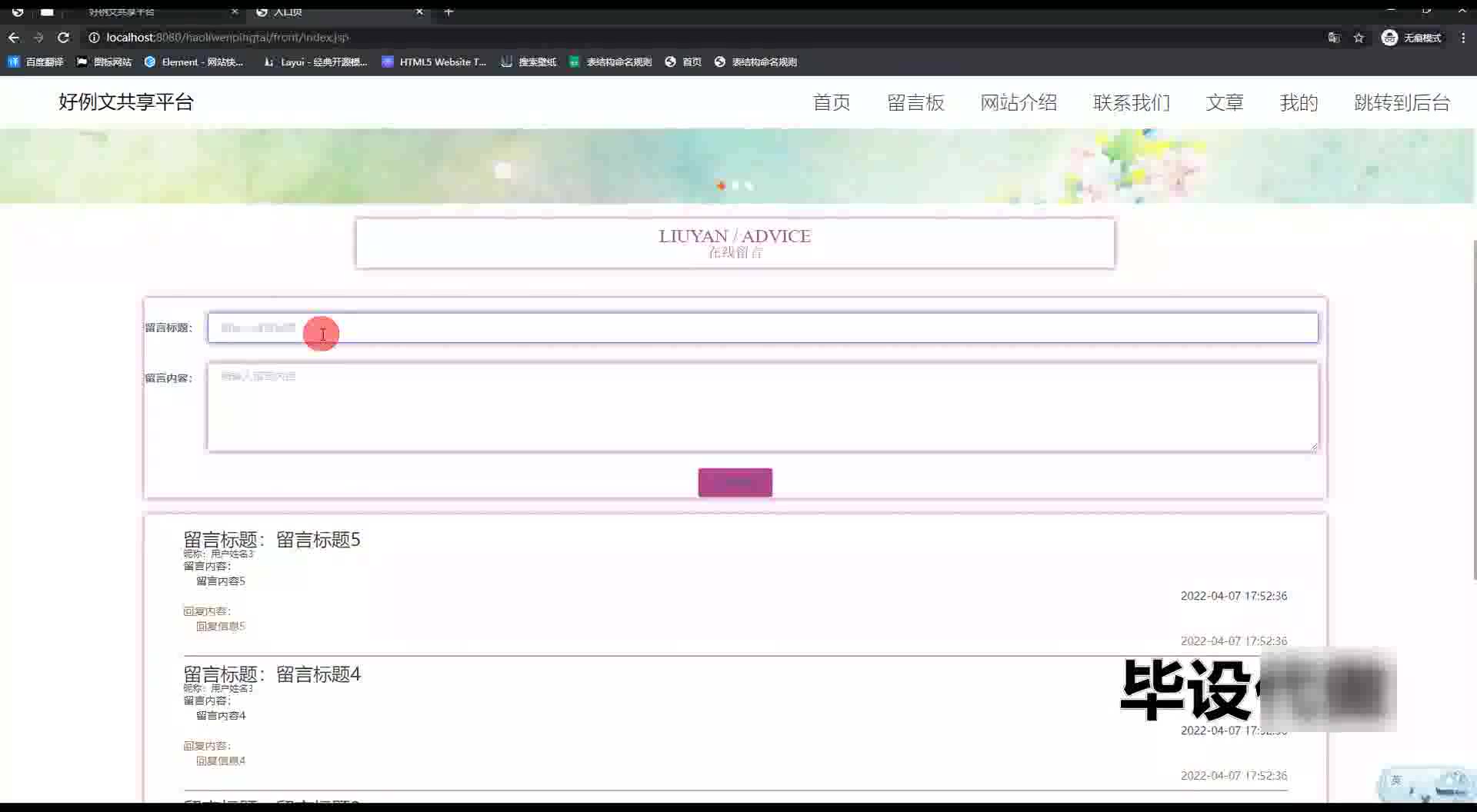
Task: Open the Layui - 经典开源模 bookmark
Action: pyautogui.click(x=315, y=62)
